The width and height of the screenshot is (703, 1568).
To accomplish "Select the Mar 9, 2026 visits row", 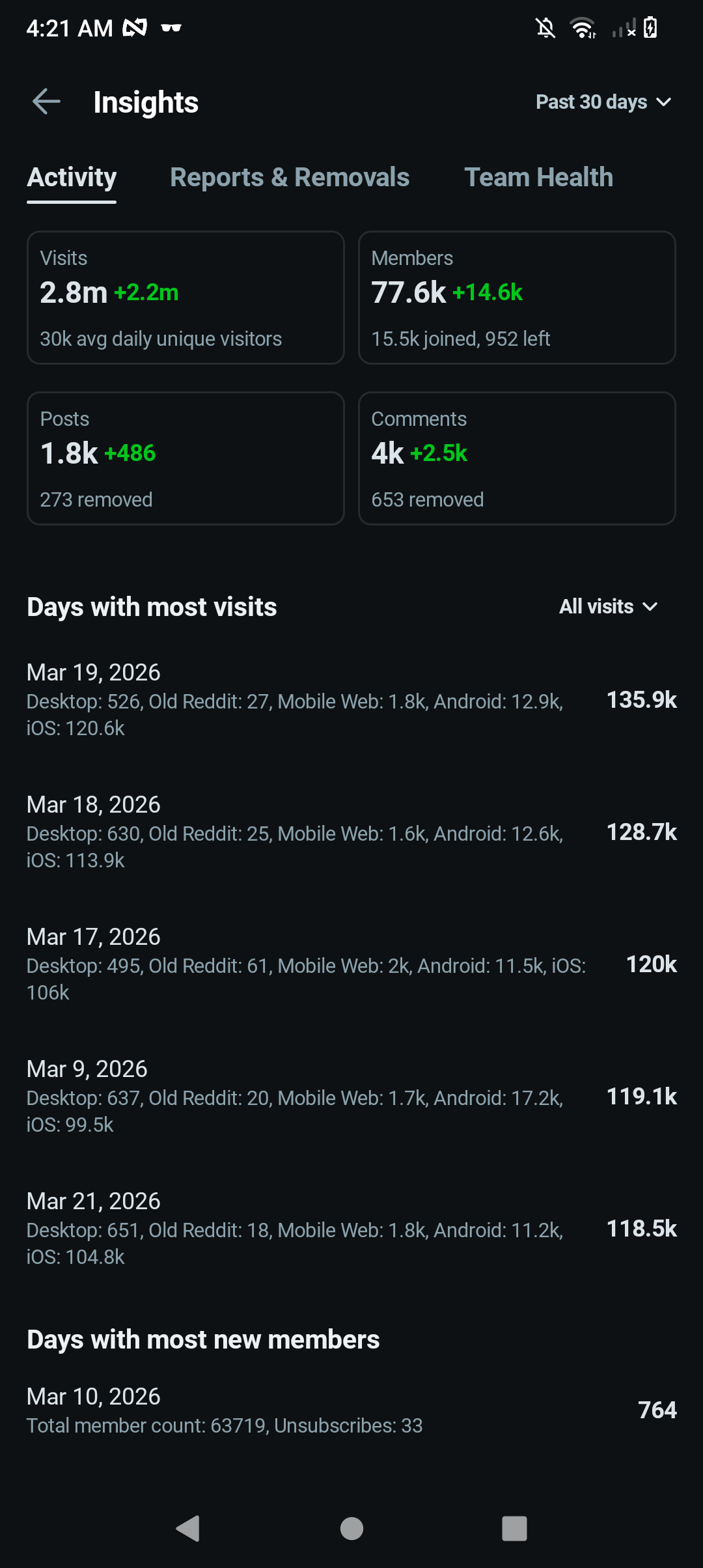I will (351, 1097).
